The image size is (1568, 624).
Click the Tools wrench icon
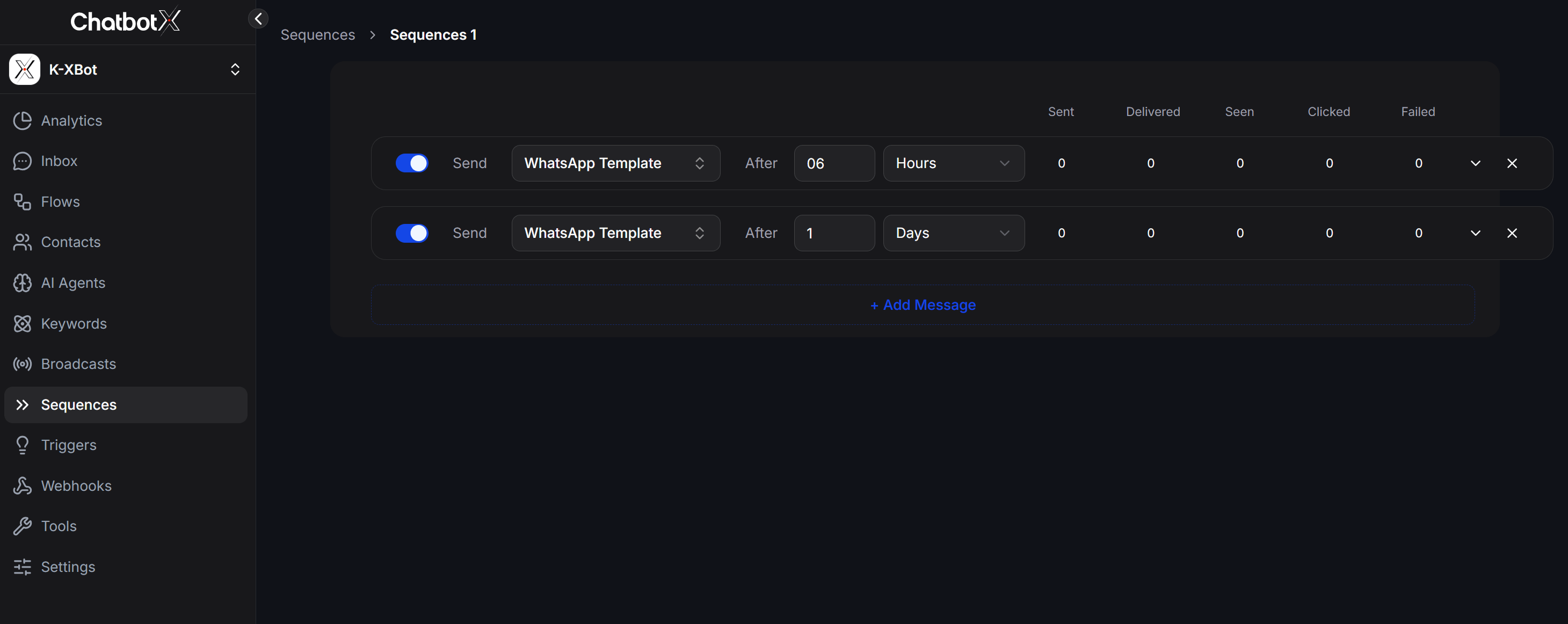[23, 526]
